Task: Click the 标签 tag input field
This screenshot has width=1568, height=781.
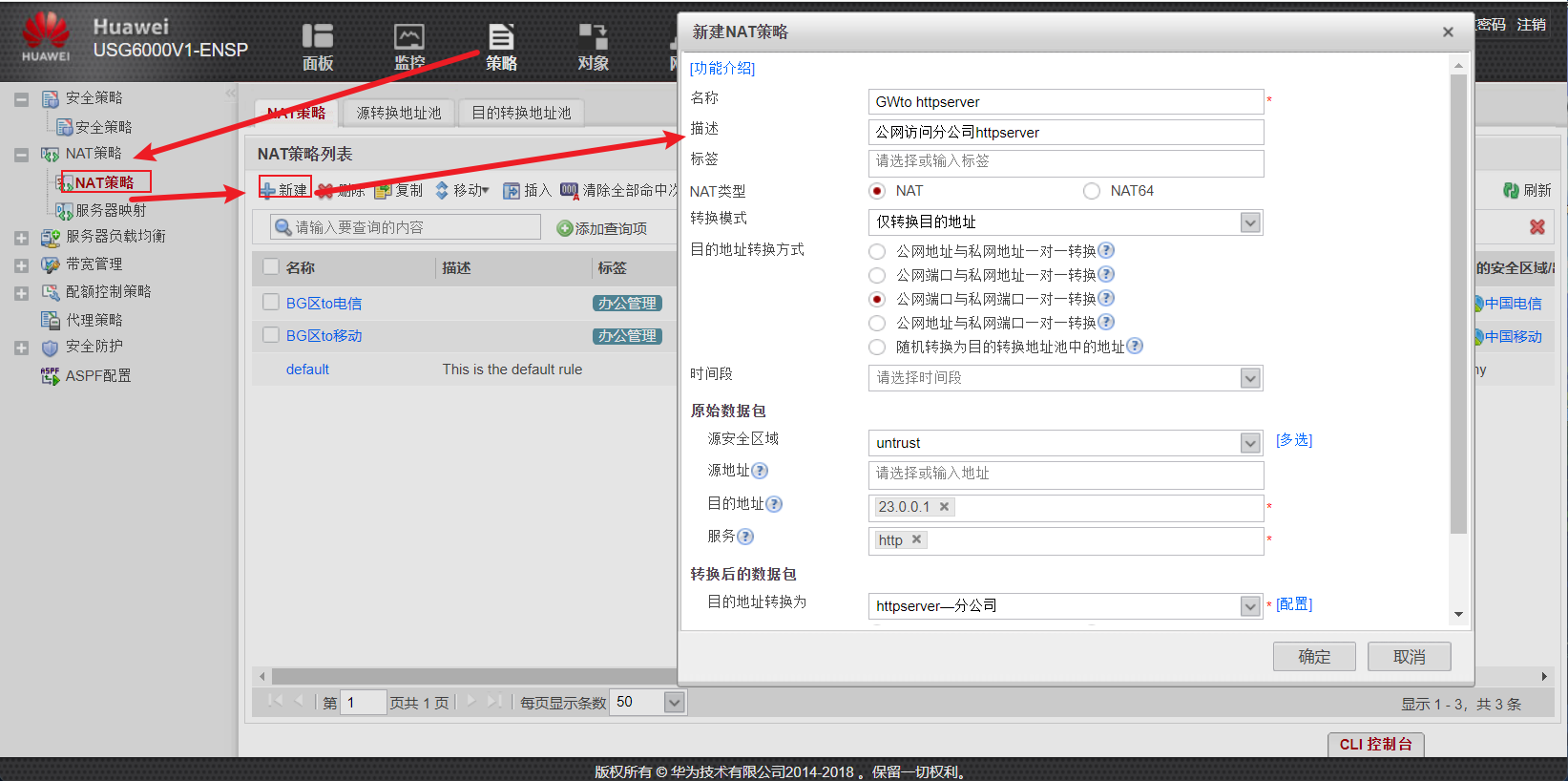Action: pyautogui.click(x=1066, y=162)
